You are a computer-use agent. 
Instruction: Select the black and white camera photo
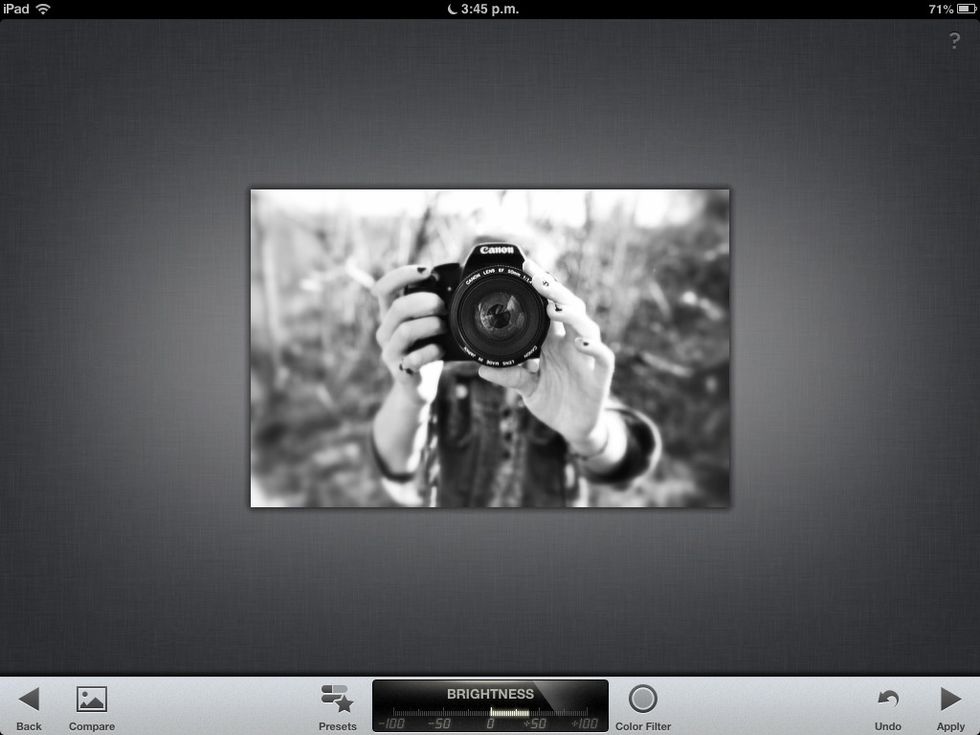[x=490, y=348]
